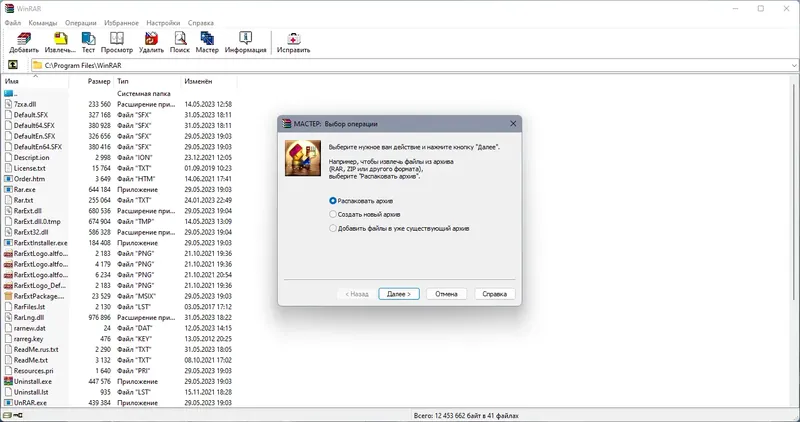Image resolution: width=800 pixels, height=422 pixels.
Task: Go up one folder level icon
Action: (13, 65)
